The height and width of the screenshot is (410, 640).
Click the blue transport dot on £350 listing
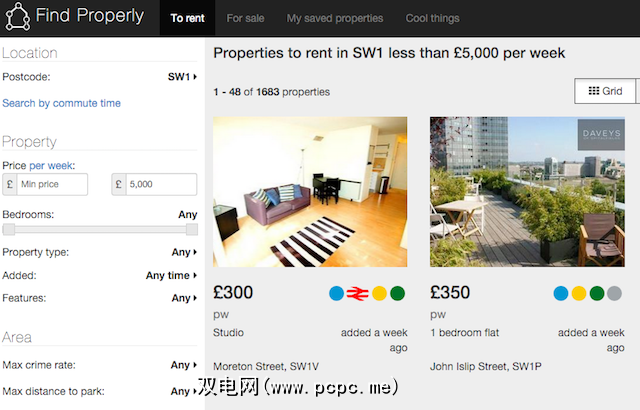pos(561,293)
